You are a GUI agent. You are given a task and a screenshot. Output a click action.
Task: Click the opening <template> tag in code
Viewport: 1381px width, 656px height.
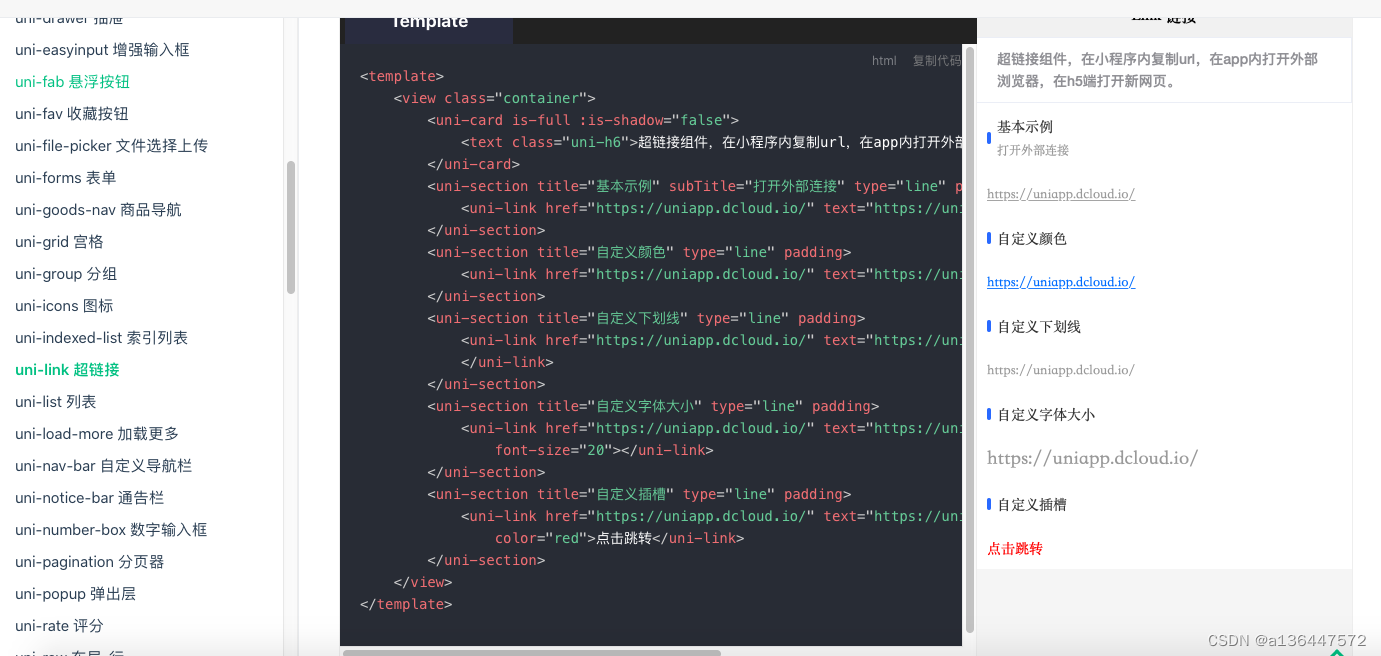(402, 76)
